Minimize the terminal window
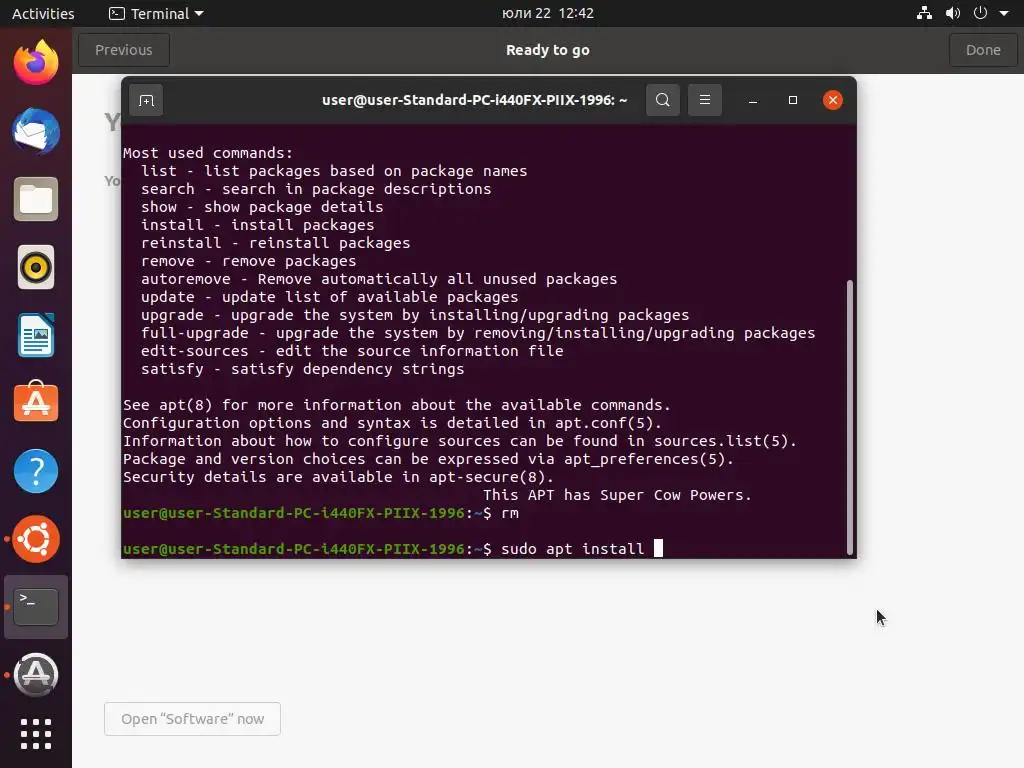Screen dimensions: 1024x768 coord(753,101)
